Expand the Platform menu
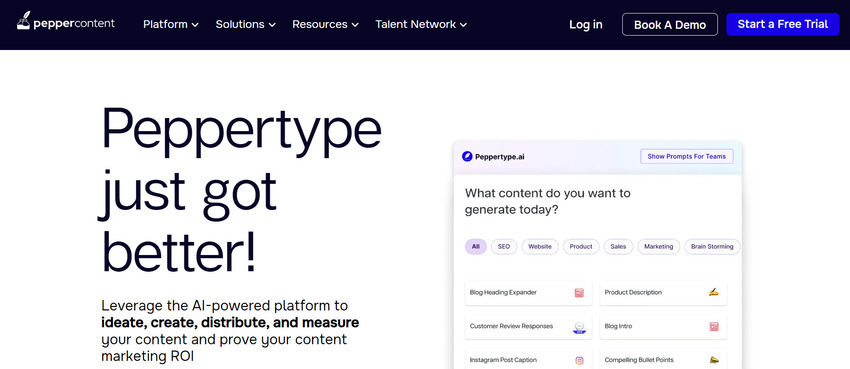Image resolution: width=850 pixels, height=369 pixels. 171,24
